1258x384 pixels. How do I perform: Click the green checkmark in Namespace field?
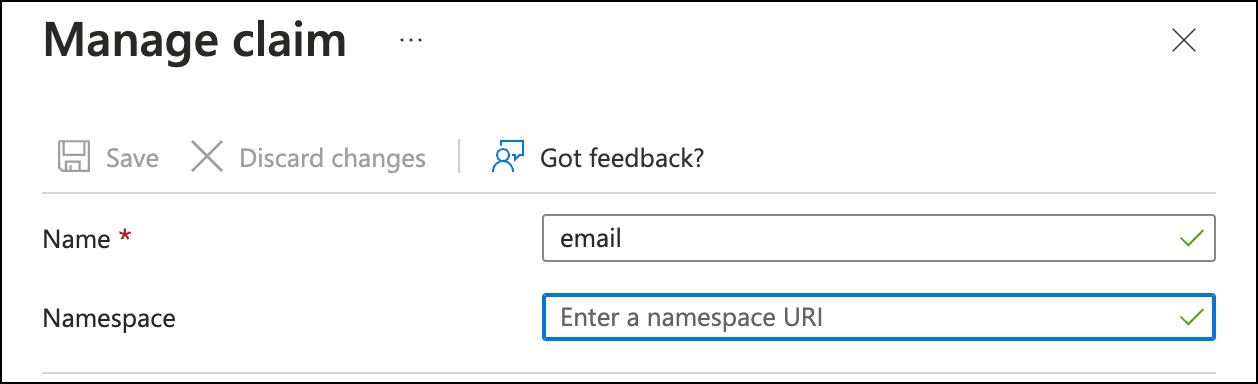[x=1191, y=318]
